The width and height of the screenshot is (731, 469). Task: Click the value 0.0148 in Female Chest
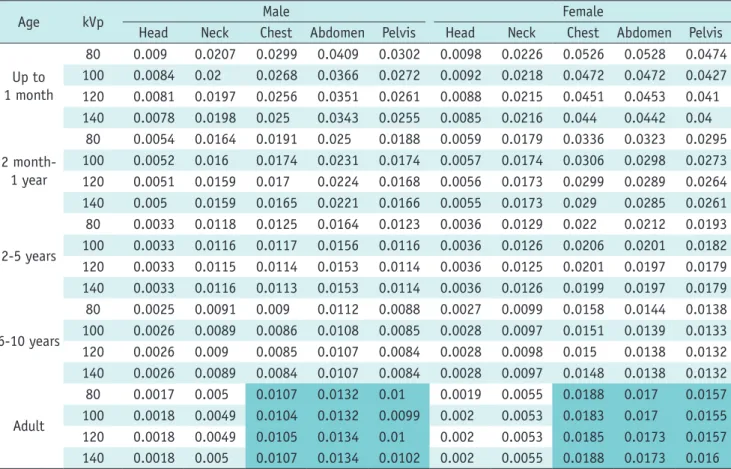coord(583,373)
